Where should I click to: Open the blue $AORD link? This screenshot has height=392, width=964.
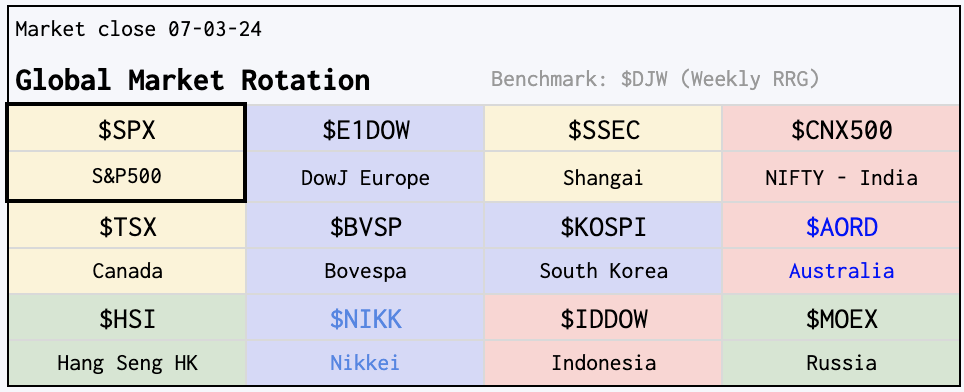[x=842, y=227]
